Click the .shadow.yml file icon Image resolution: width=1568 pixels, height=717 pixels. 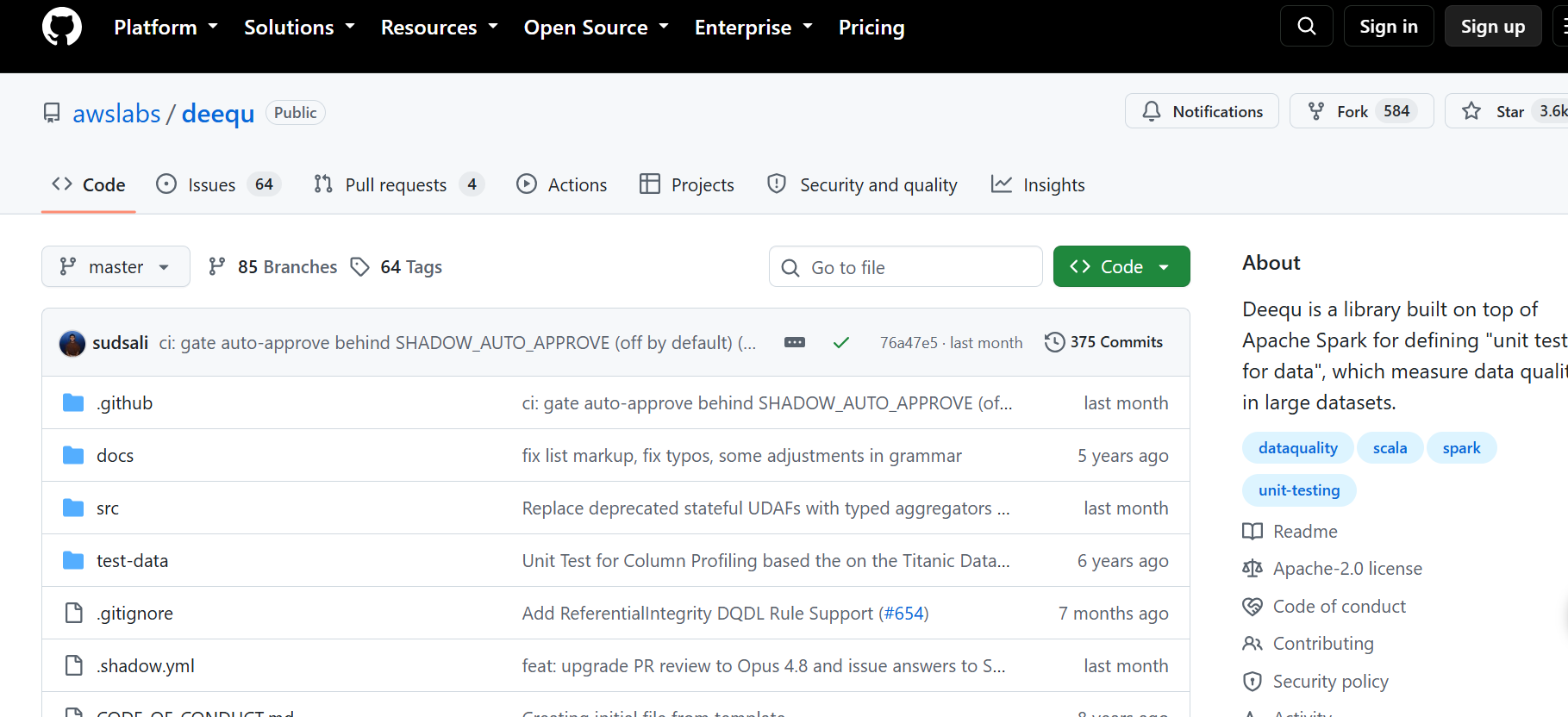74,666
